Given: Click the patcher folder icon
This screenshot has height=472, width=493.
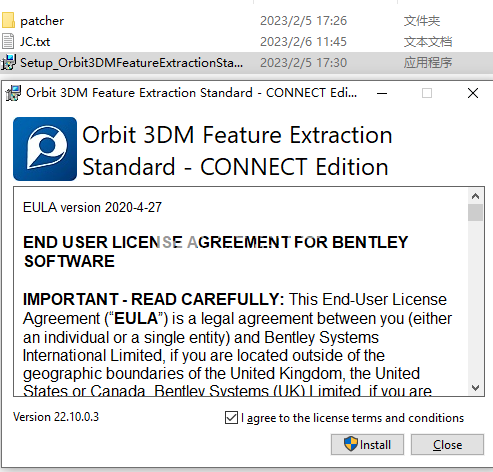Looking at the screenshot, I should pyautogui.click(x=8, y=20).
